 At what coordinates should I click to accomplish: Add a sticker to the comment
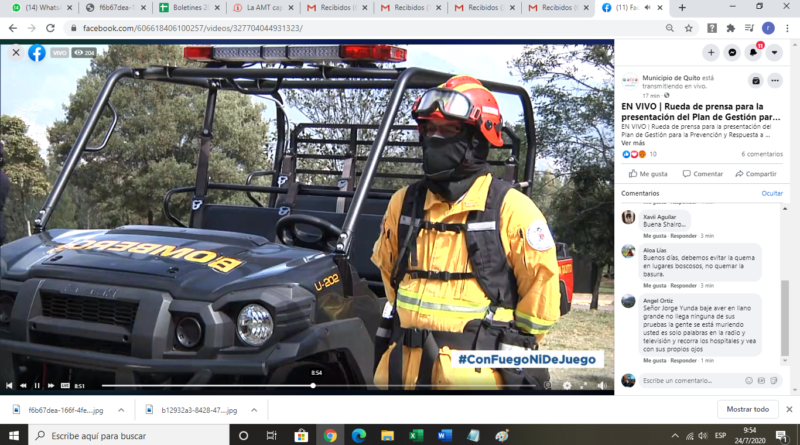click(774, 381)
